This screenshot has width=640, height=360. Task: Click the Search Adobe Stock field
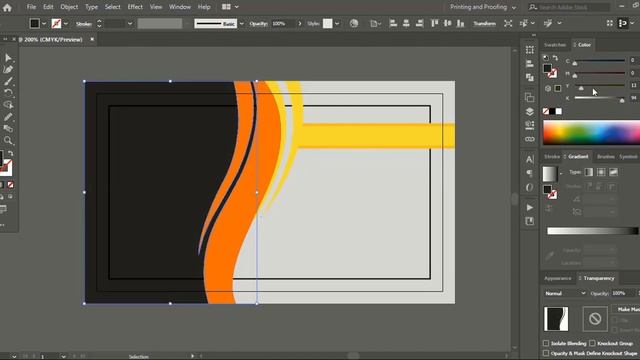pyautogui.click(x=569, y=7)
